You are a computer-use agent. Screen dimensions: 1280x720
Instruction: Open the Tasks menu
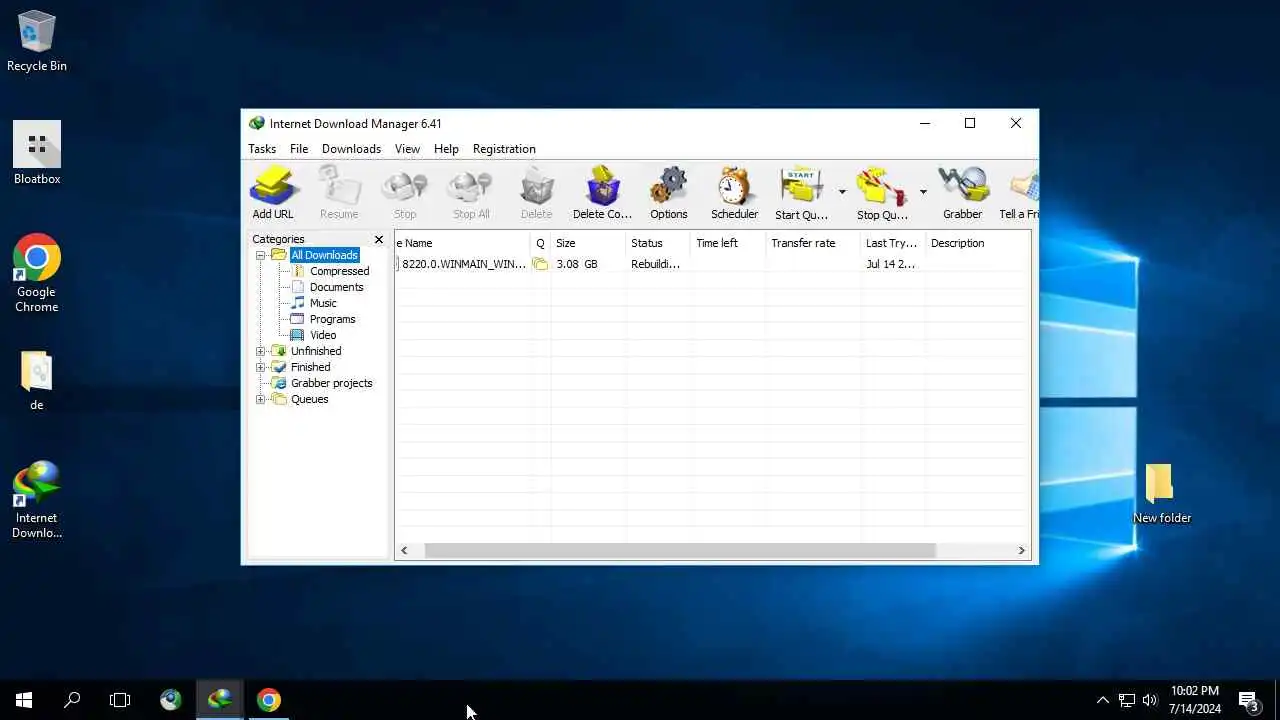point(262,149)
